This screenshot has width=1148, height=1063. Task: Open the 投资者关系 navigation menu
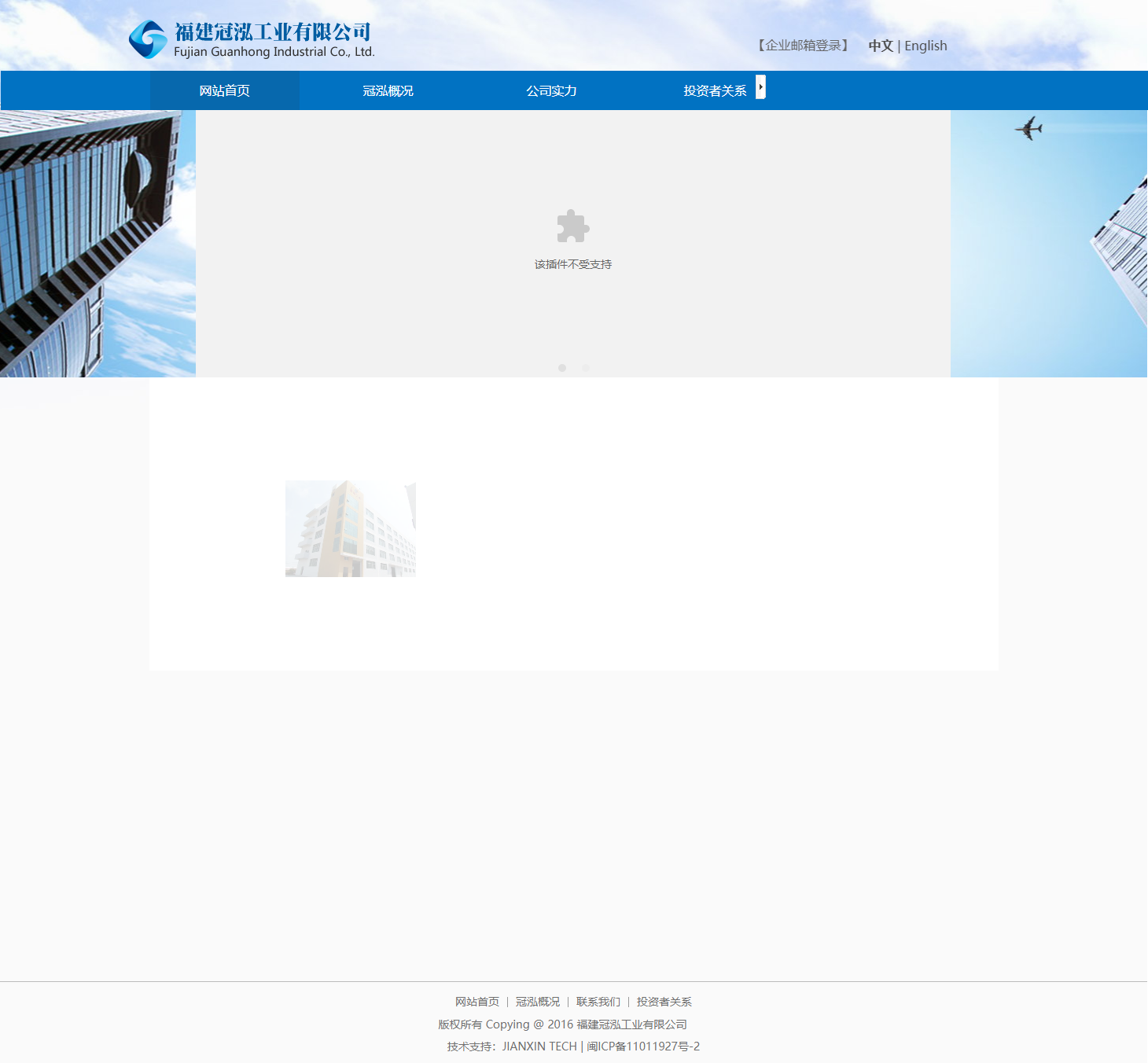point(716,90)
